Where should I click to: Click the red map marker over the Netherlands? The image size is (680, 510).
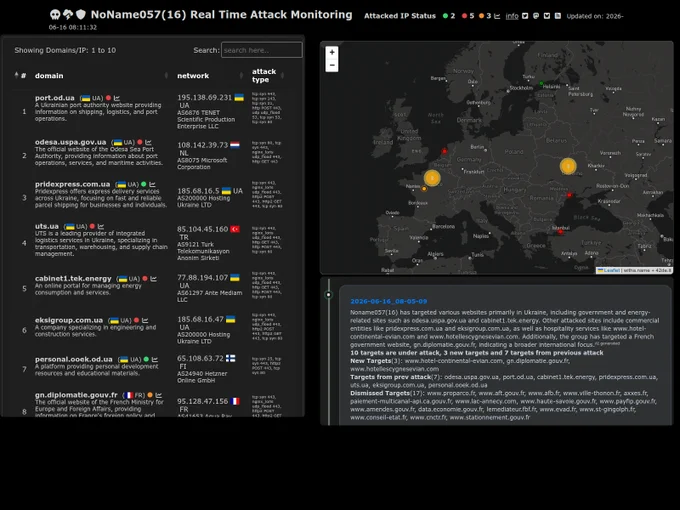444,151
